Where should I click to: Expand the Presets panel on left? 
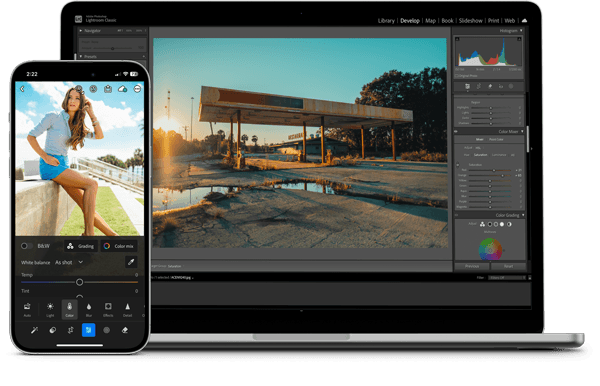pos(81,56)
